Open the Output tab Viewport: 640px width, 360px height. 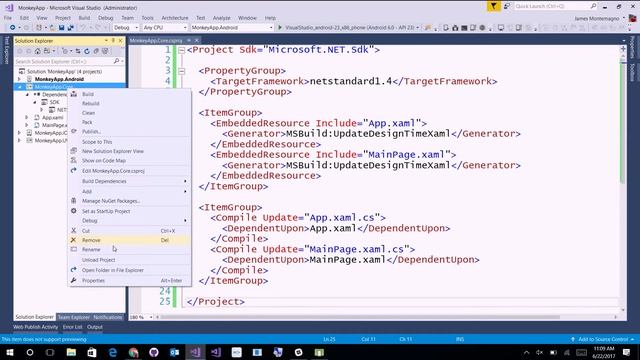coord(95,327)
